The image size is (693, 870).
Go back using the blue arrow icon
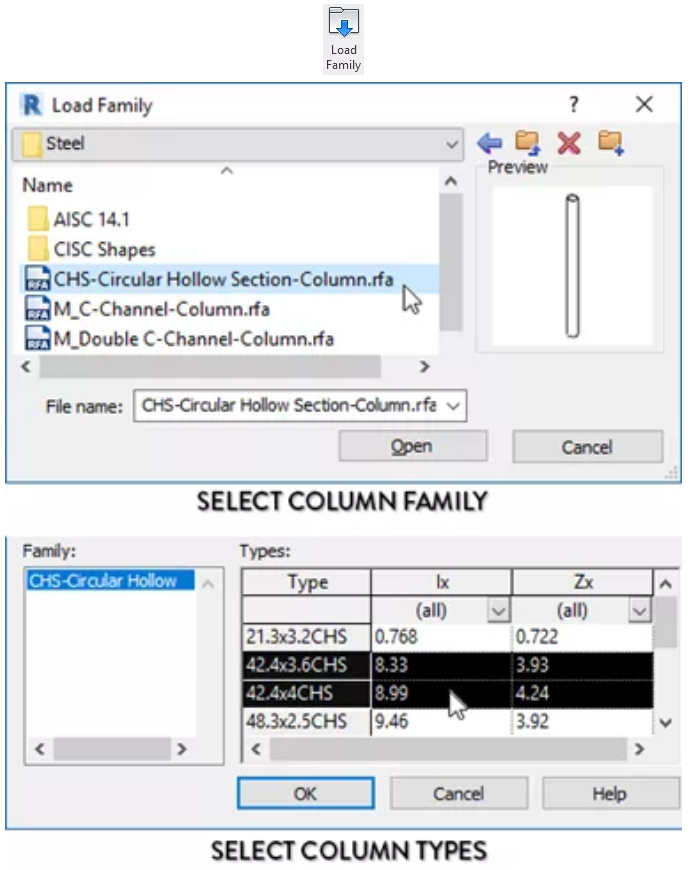489,143
